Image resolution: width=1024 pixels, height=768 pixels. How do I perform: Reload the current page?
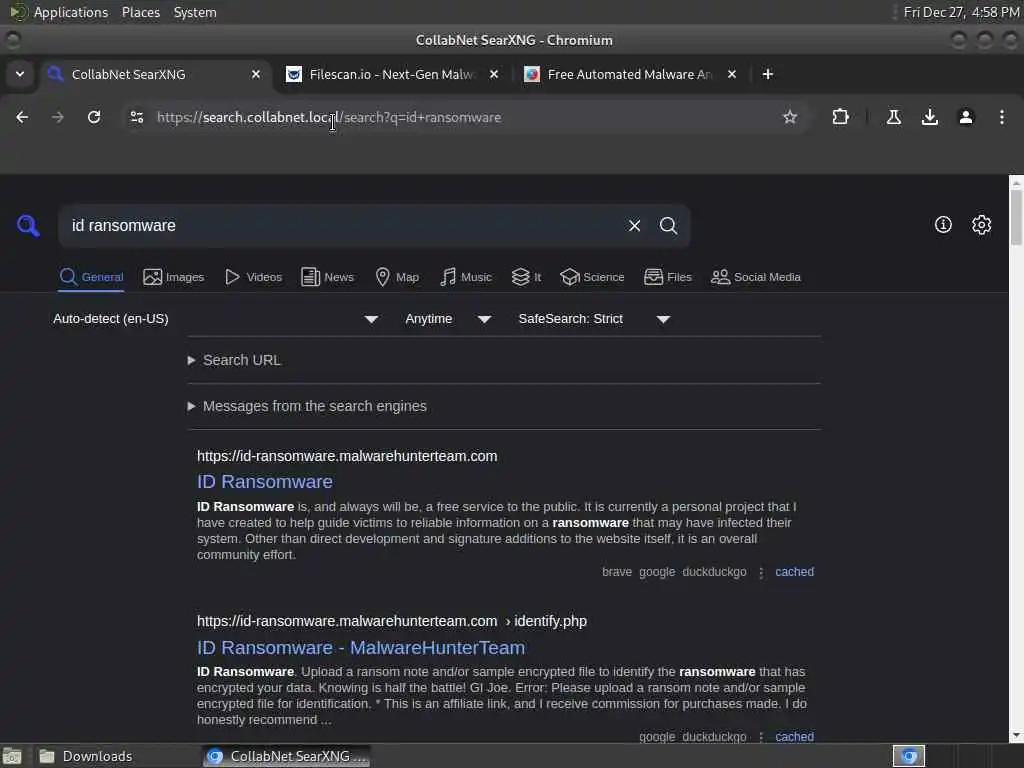point(94,117)
